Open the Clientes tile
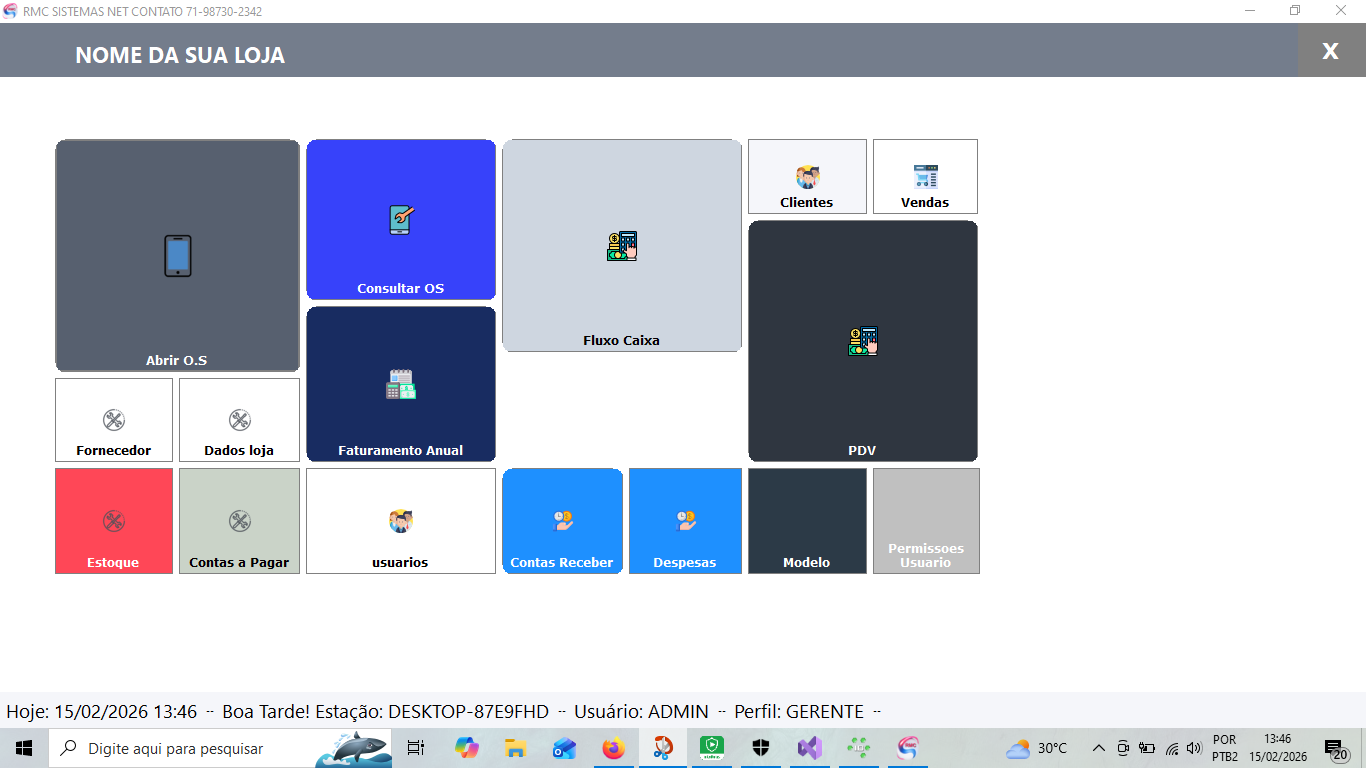The width and height of the screenshot is (1366, 768). [x=807, y=177]
